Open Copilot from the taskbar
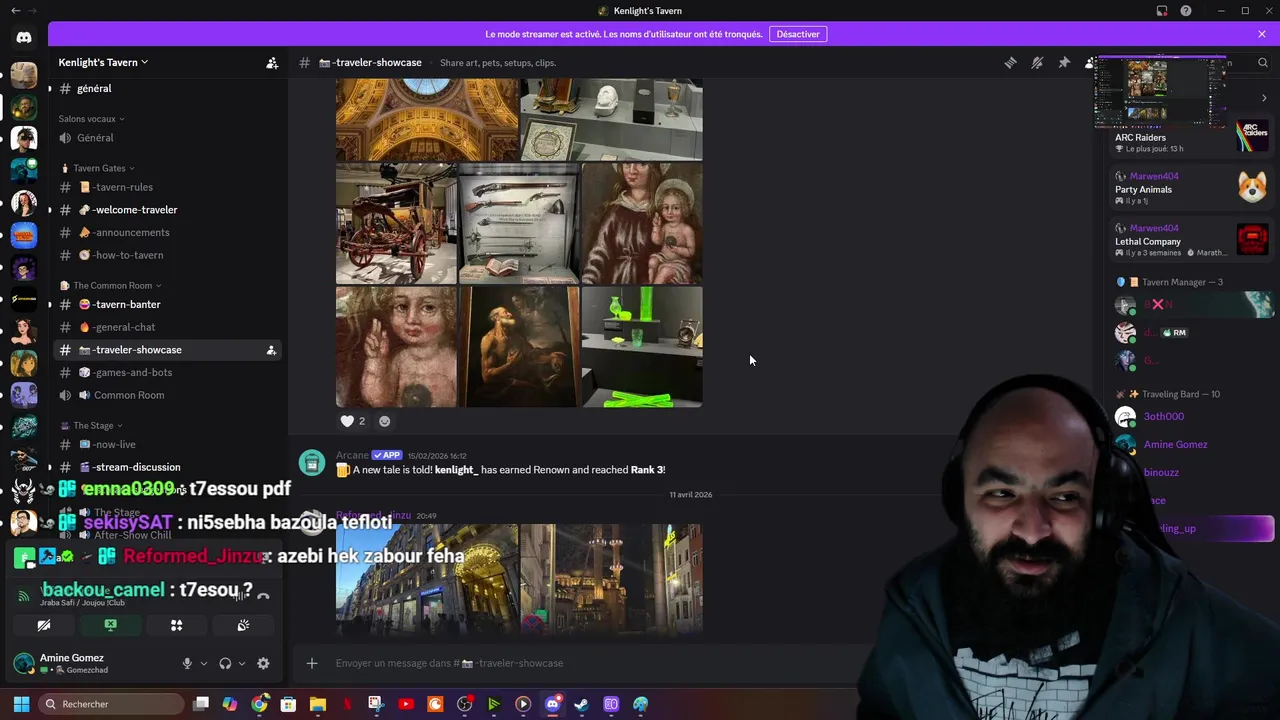 [x=230, y=704]
